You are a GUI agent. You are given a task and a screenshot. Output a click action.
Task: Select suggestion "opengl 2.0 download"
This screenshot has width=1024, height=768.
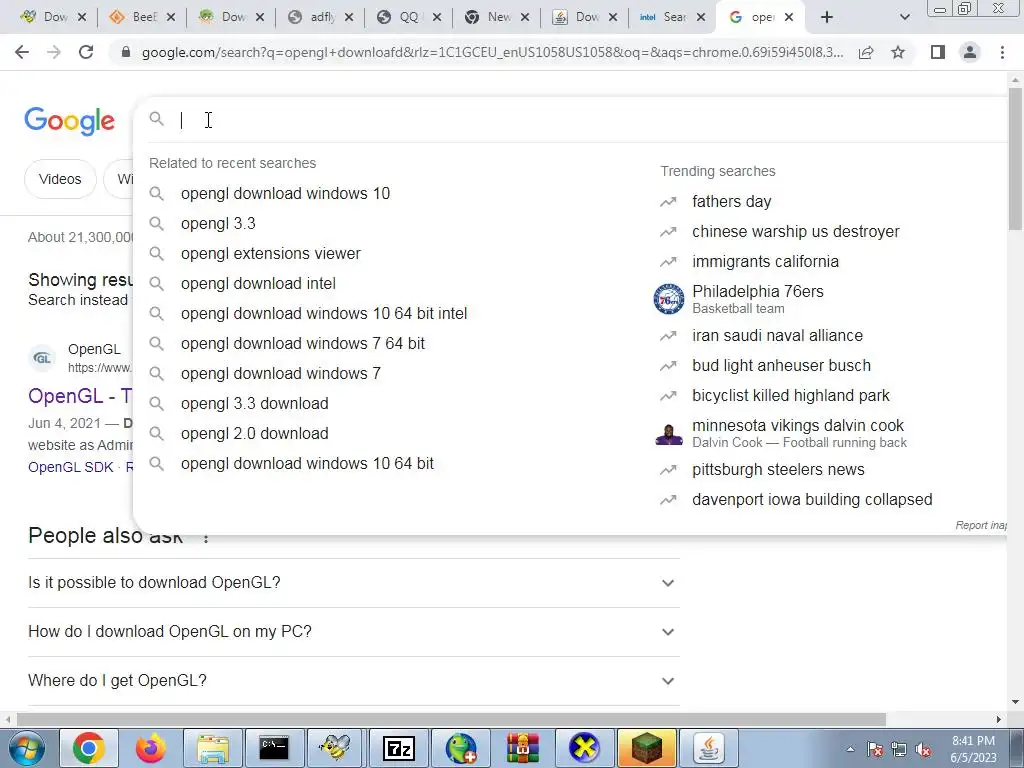pos(254,434)
